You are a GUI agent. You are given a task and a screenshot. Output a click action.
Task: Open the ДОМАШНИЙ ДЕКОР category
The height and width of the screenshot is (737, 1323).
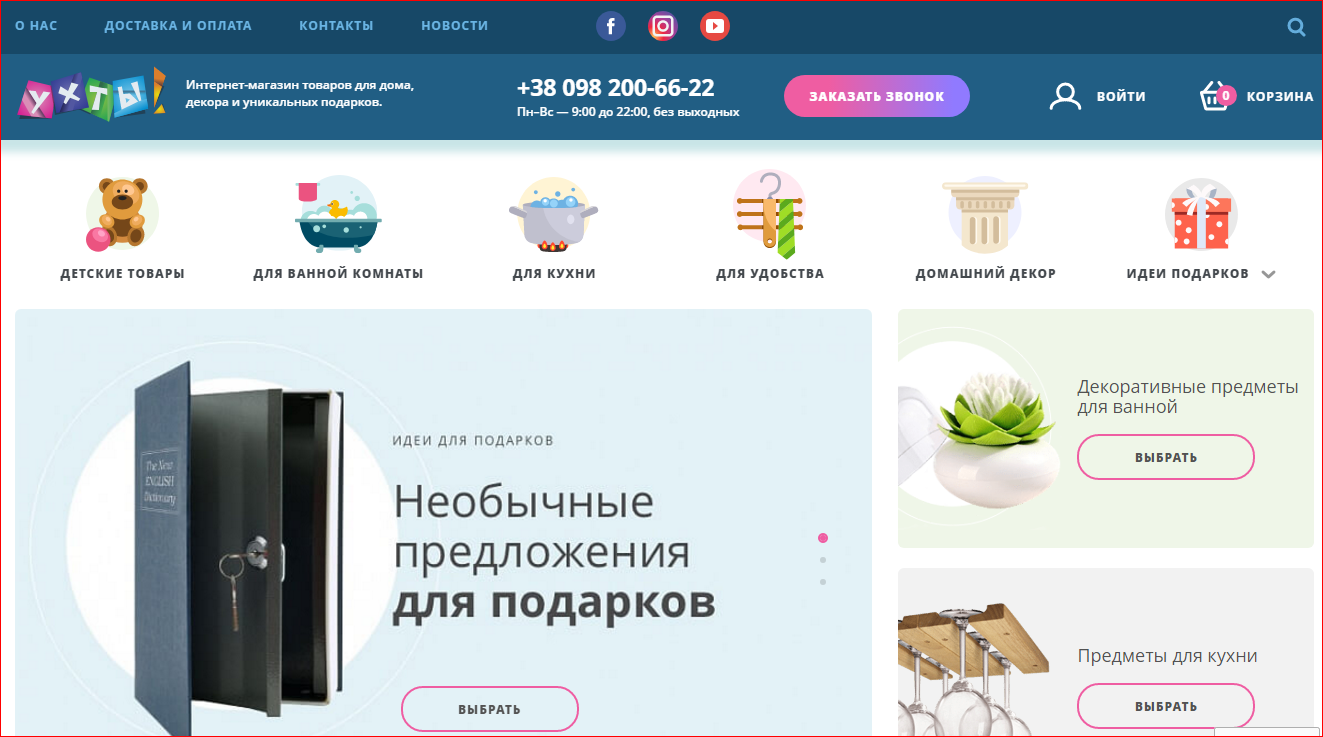pyautogui.click(x=985, y=213)
